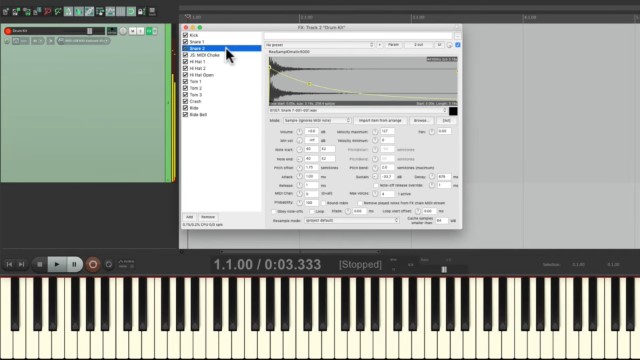Screen dimensions: 640x360
Task: Open the No preset dropdown
Action: coord(319,45)
